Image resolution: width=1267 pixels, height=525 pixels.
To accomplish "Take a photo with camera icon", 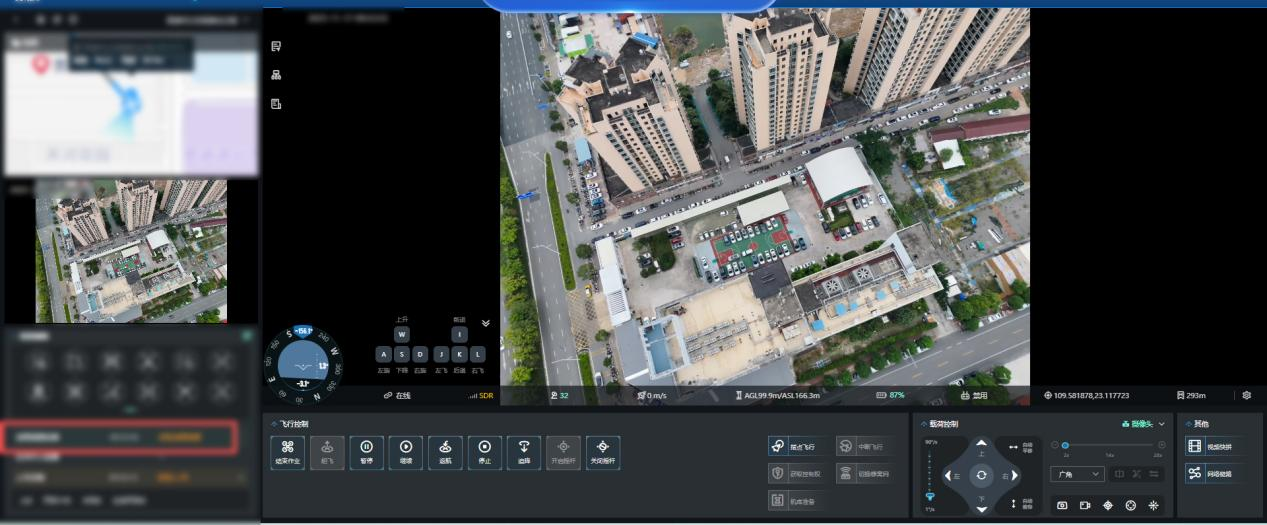I will [x=1062, y=505].
